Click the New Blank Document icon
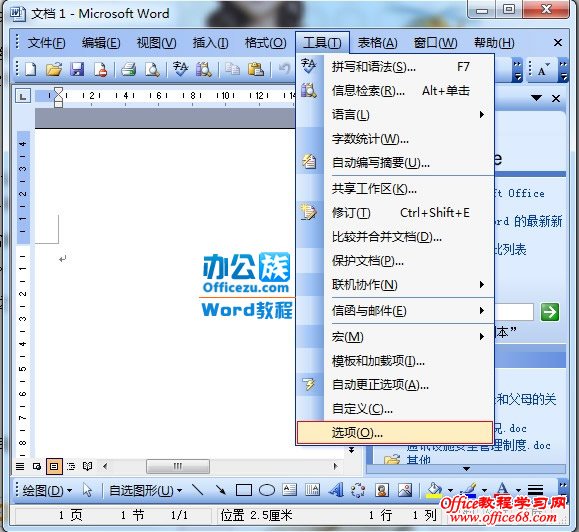Screen dimensions: 579x532 coord(31,69)
